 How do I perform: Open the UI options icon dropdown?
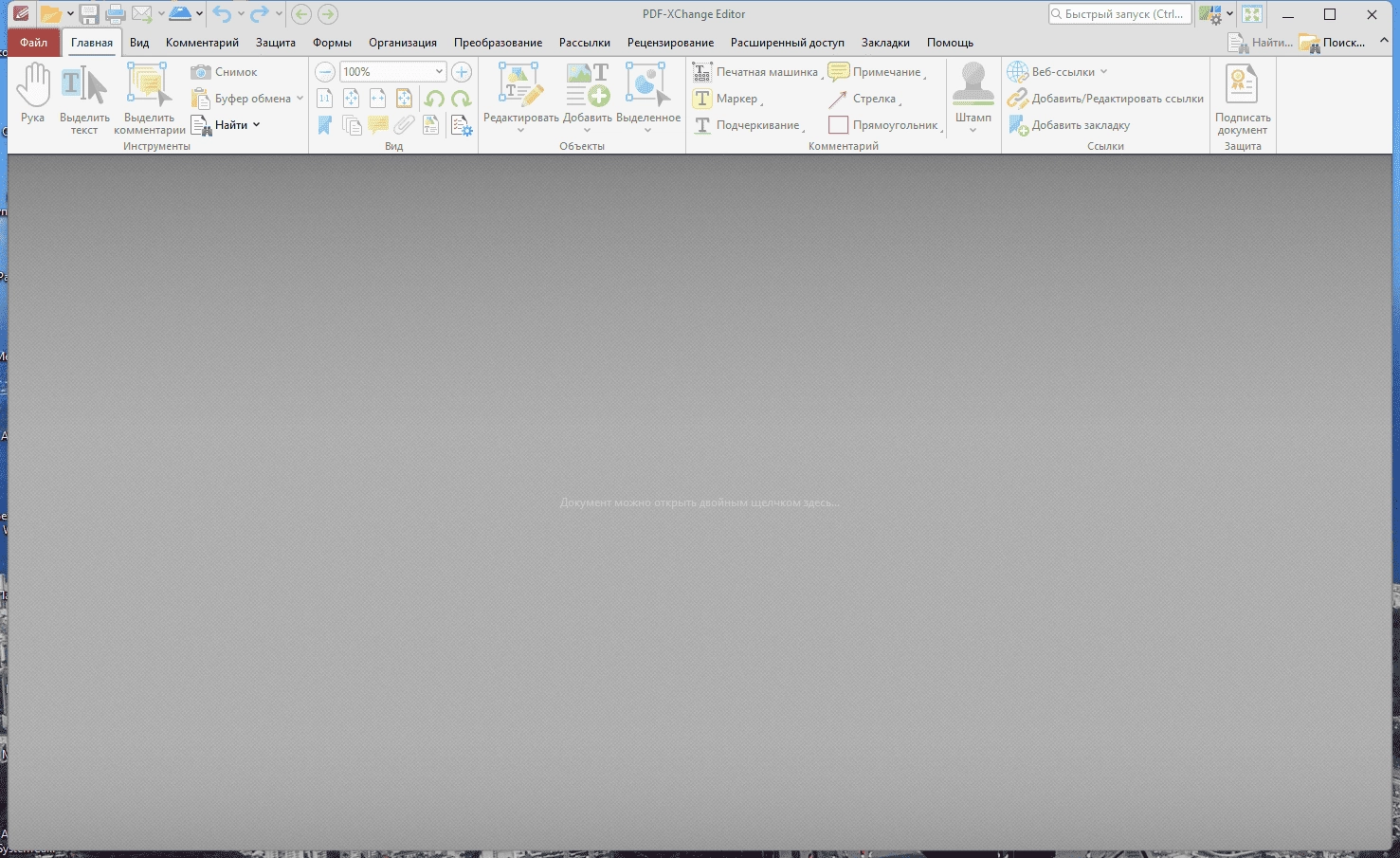pos(1216,14)
